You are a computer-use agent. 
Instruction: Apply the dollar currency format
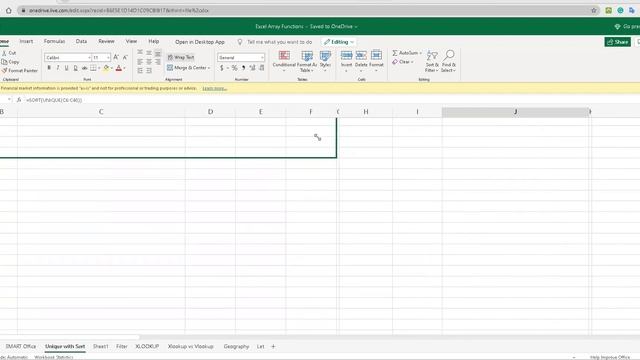(x=222, y=68)
